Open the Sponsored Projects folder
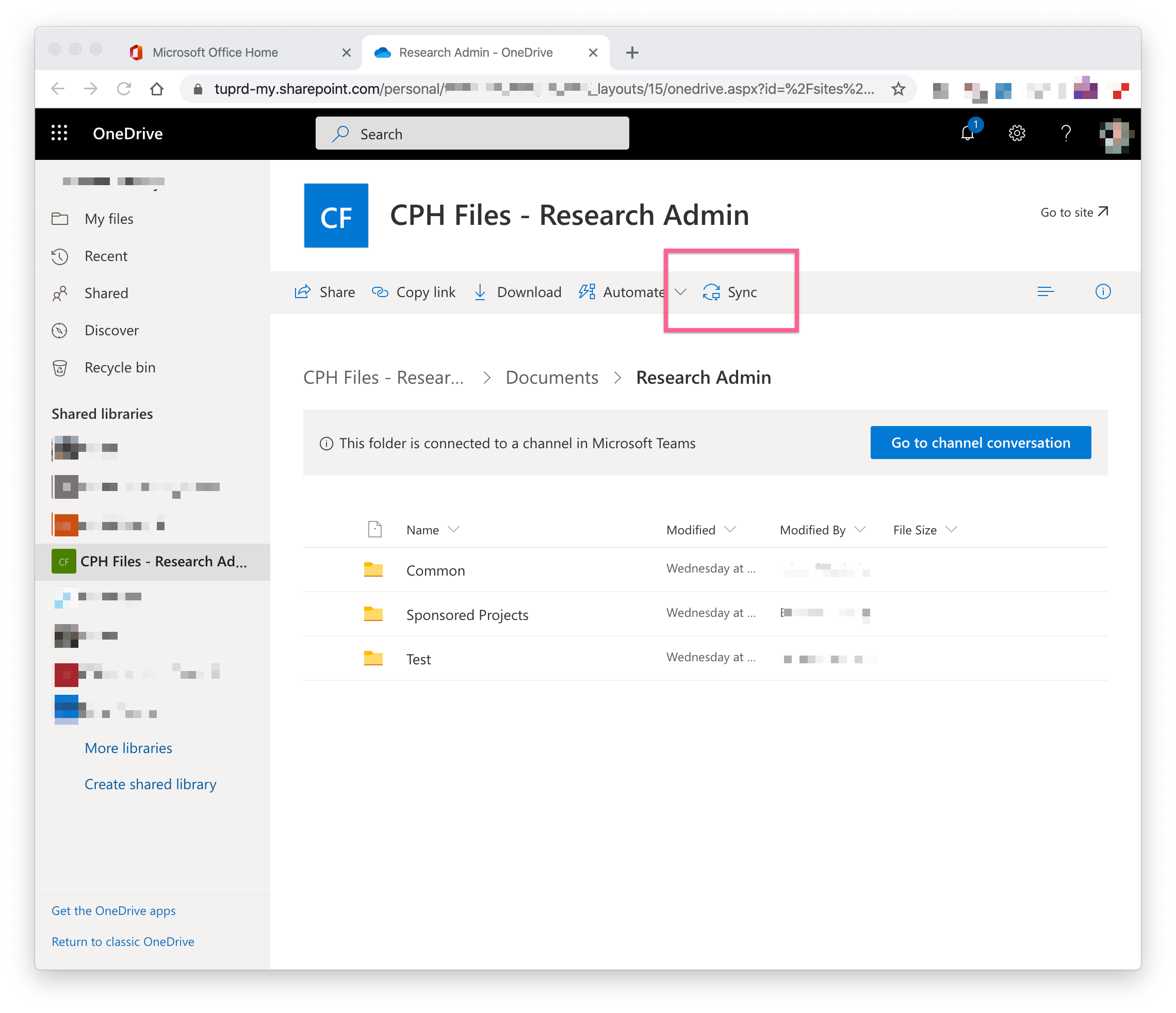1176x1013 pixels. pyautogui.click(x=467, y=615)
